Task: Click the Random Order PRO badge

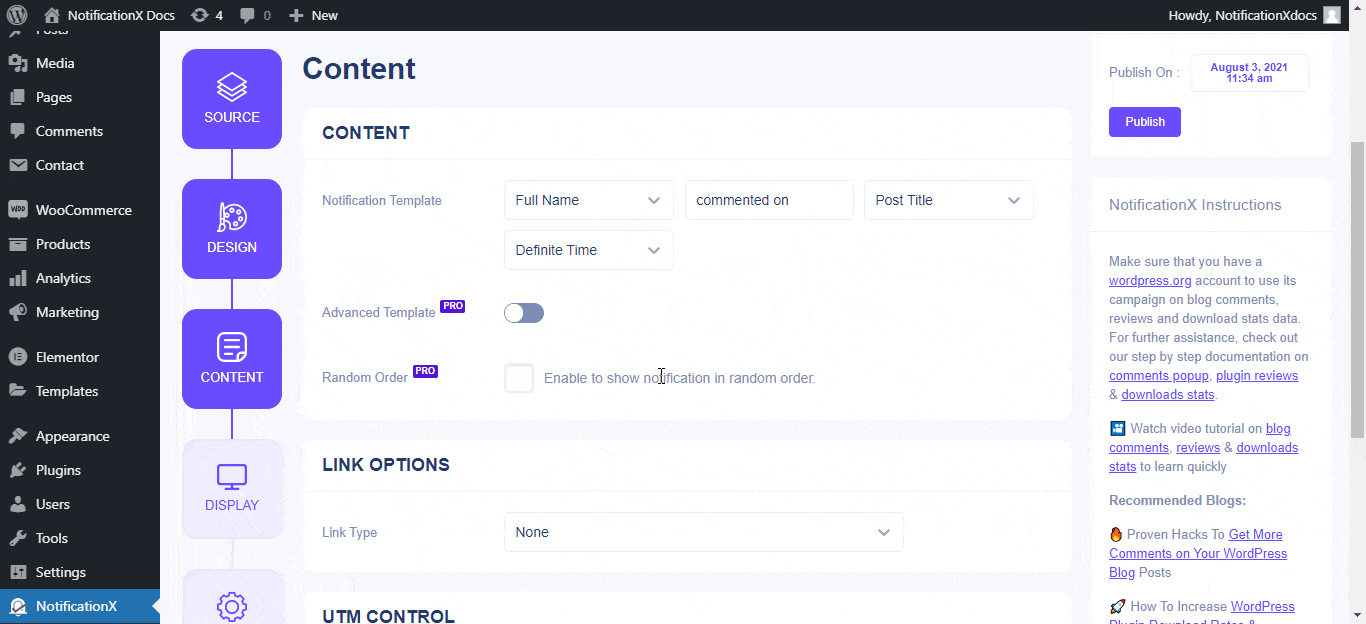Action: pyautogui.click(x=425, y=371)
